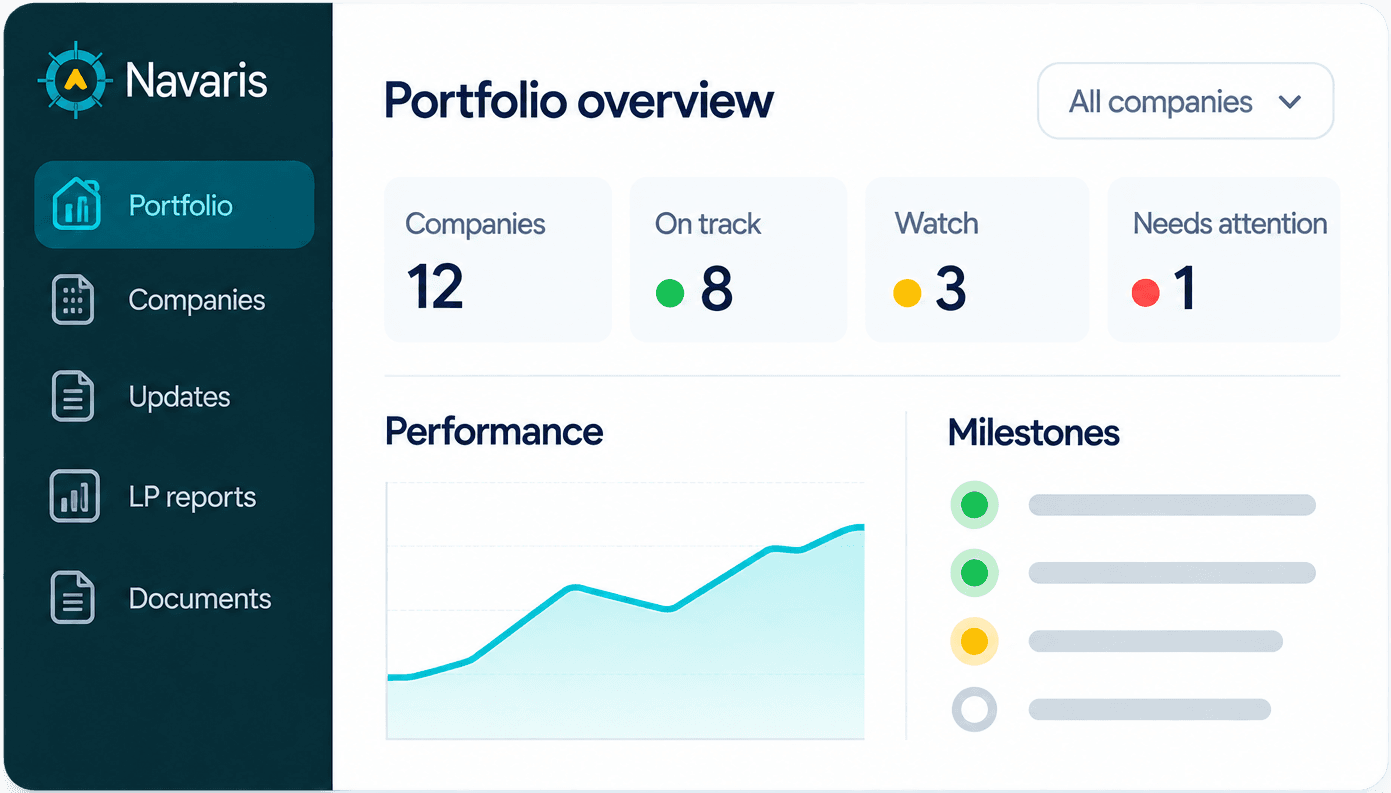
Task: Click the Portfolio overview heading
Action: 579,102
